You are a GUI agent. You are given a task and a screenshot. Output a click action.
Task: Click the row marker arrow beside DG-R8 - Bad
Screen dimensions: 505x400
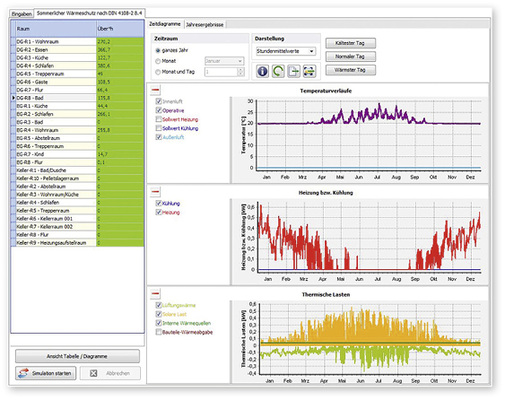coord(13,98)
